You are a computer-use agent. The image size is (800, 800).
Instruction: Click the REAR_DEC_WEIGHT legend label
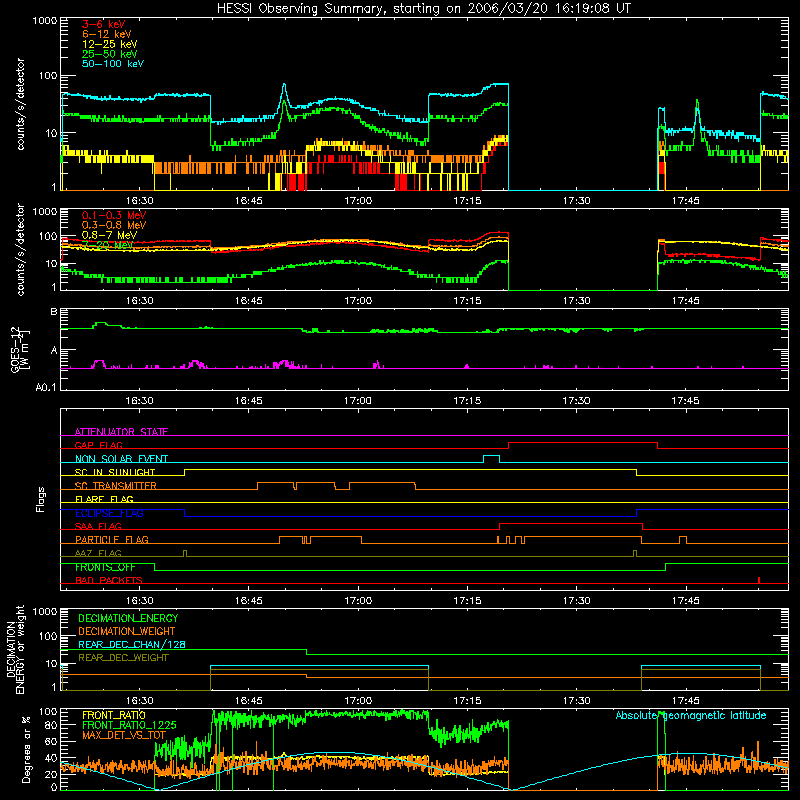[x=123, y=658]
